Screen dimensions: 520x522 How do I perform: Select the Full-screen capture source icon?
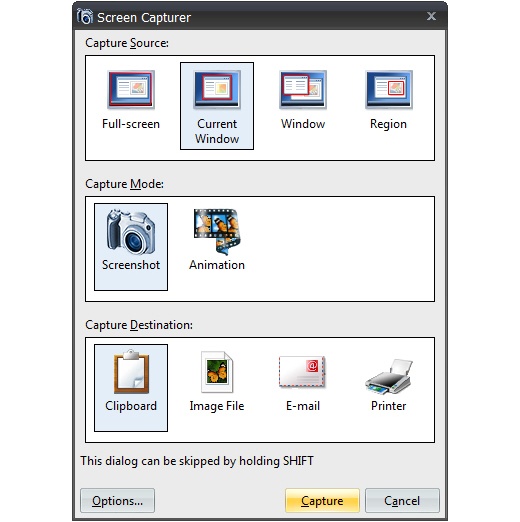coord(131,89)
